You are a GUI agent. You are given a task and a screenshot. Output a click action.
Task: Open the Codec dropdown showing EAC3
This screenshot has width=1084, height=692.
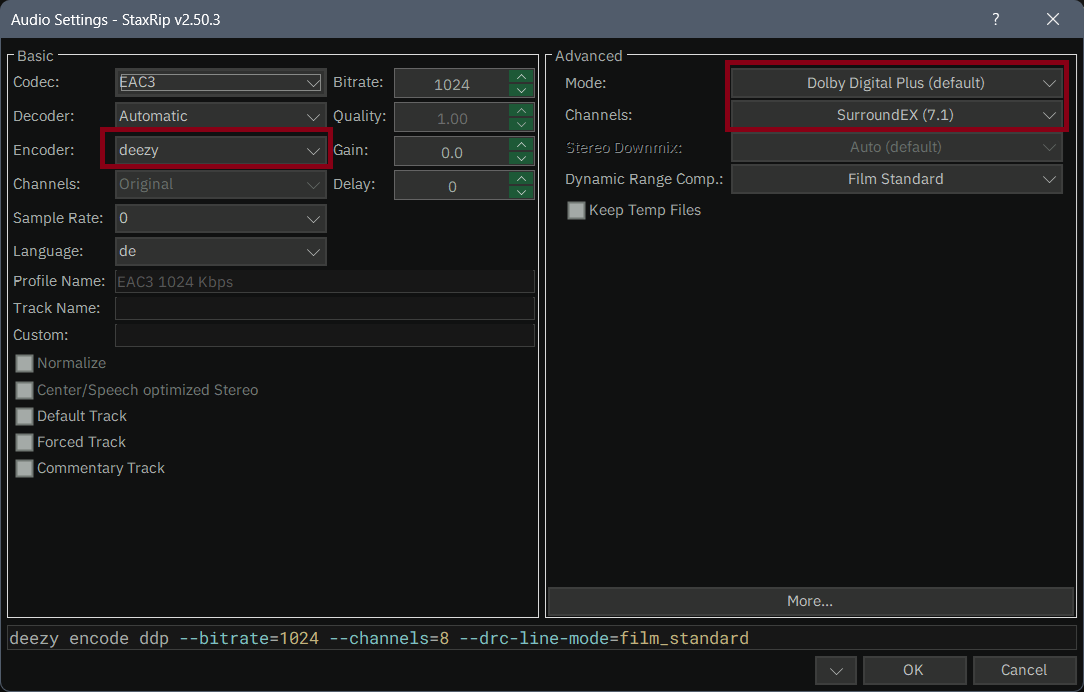point(221,82)
